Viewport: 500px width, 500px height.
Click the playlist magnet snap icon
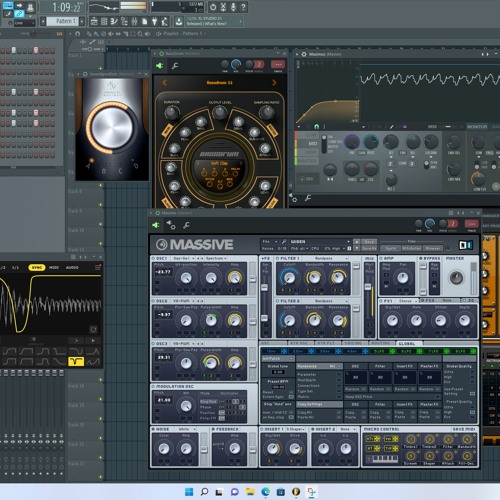[x=78, y=34]
